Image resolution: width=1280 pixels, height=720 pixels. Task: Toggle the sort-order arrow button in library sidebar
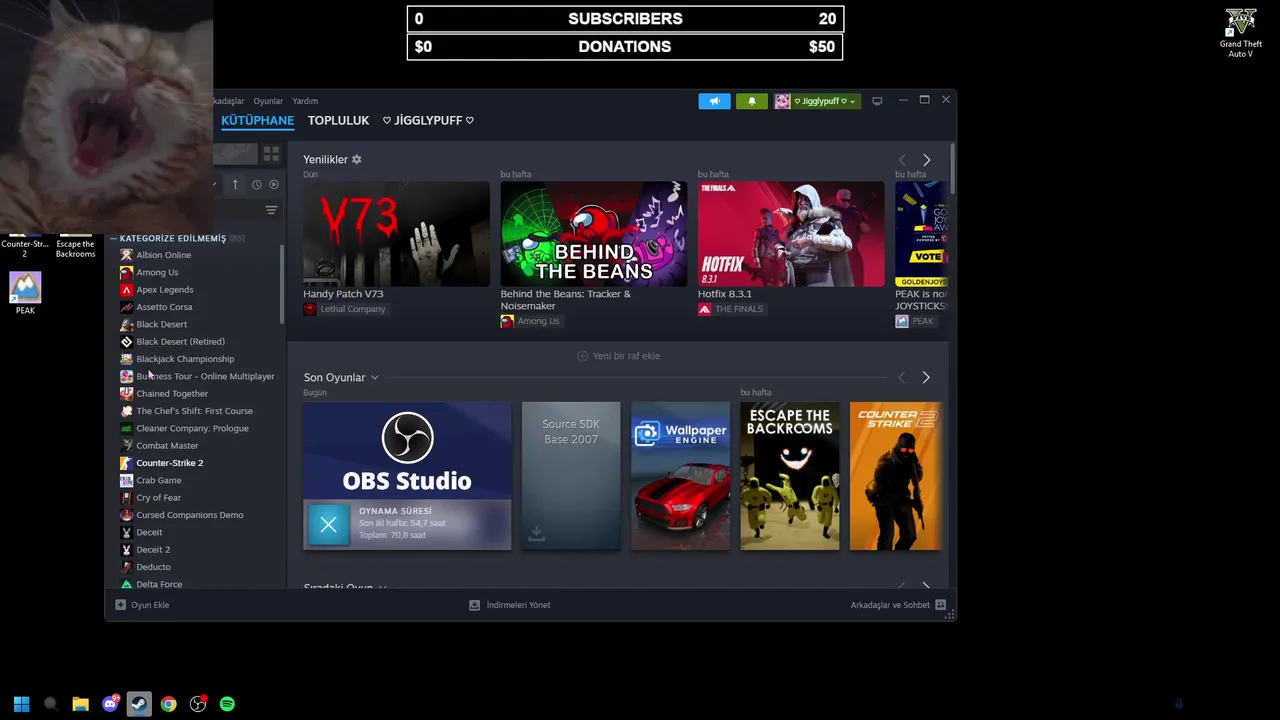(235, 185)
